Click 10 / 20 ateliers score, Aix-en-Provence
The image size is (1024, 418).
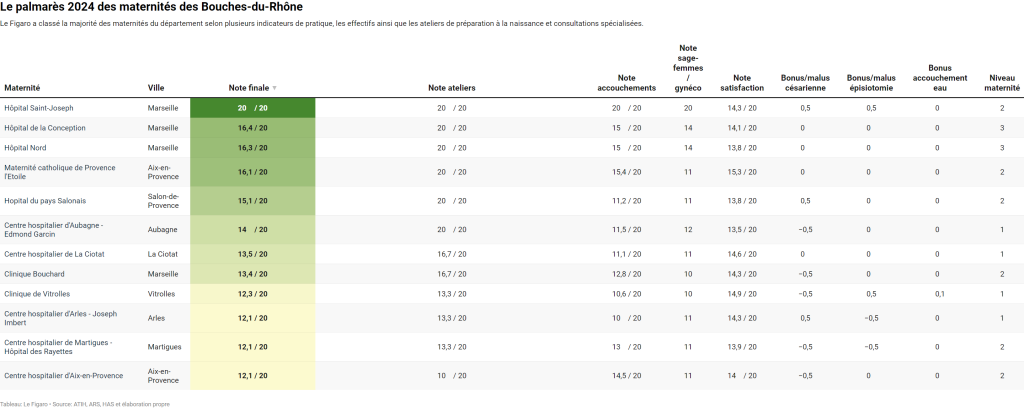452,376
